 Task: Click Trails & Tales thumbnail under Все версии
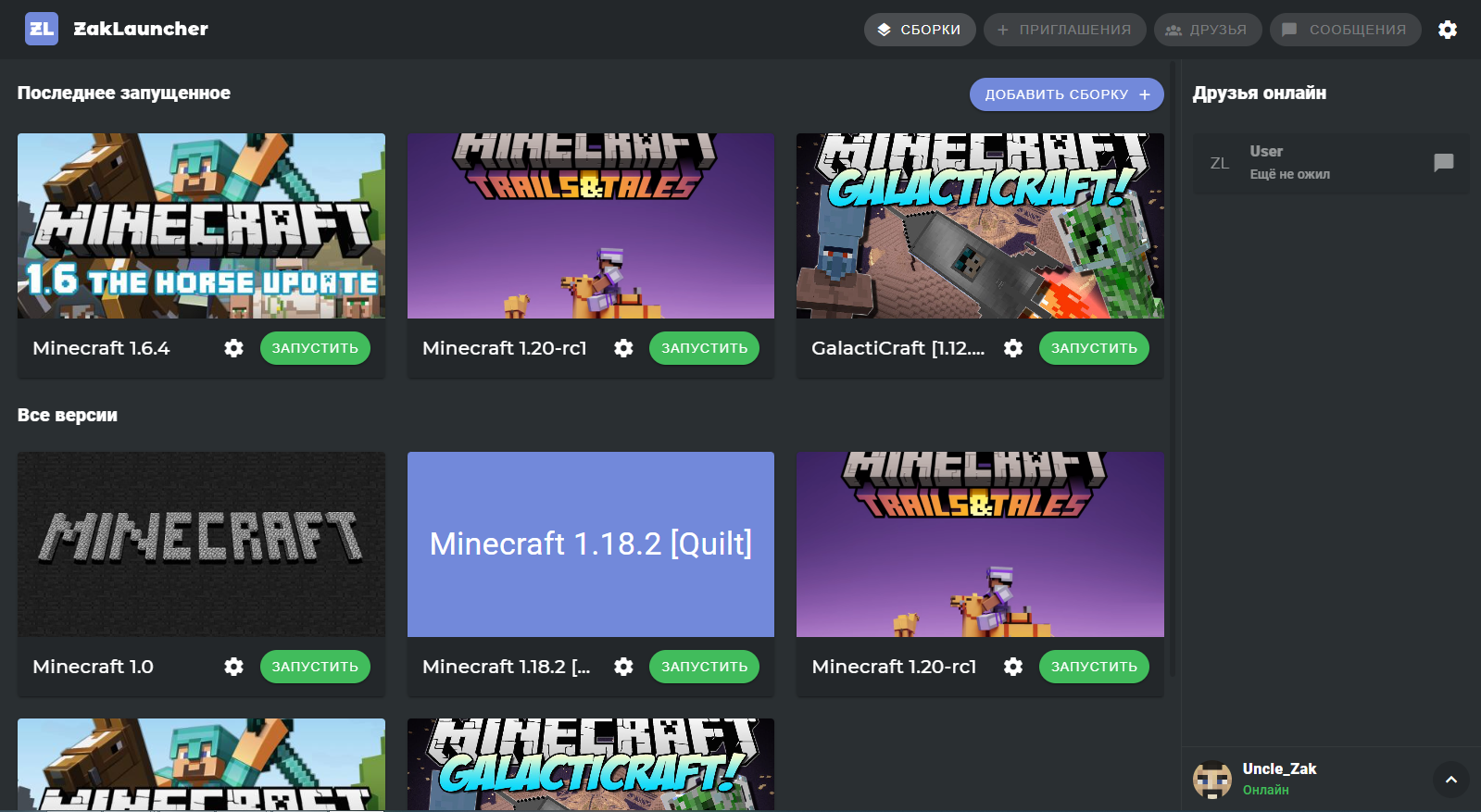(980, 544)
